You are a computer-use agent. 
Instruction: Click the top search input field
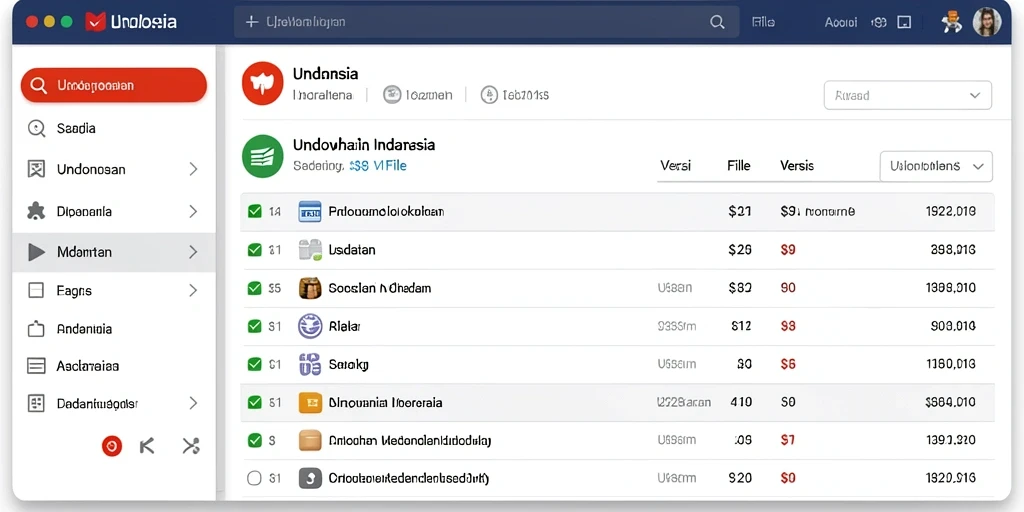pos(486,22)
